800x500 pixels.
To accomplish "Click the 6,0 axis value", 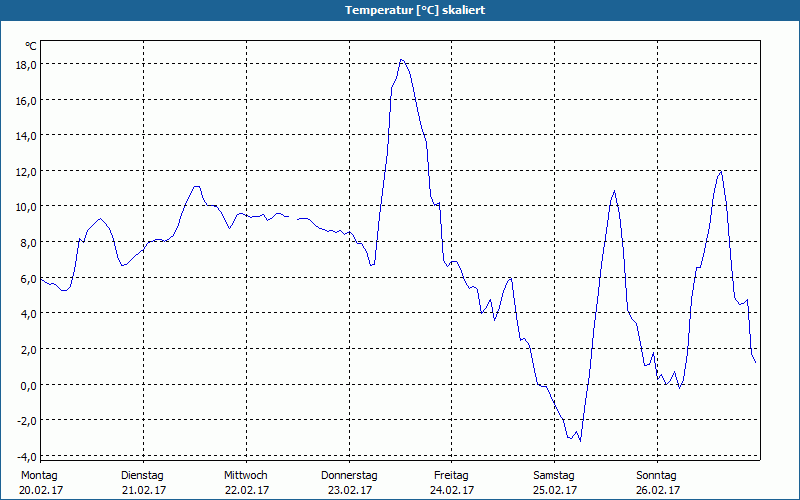I will tap(29, 279).
